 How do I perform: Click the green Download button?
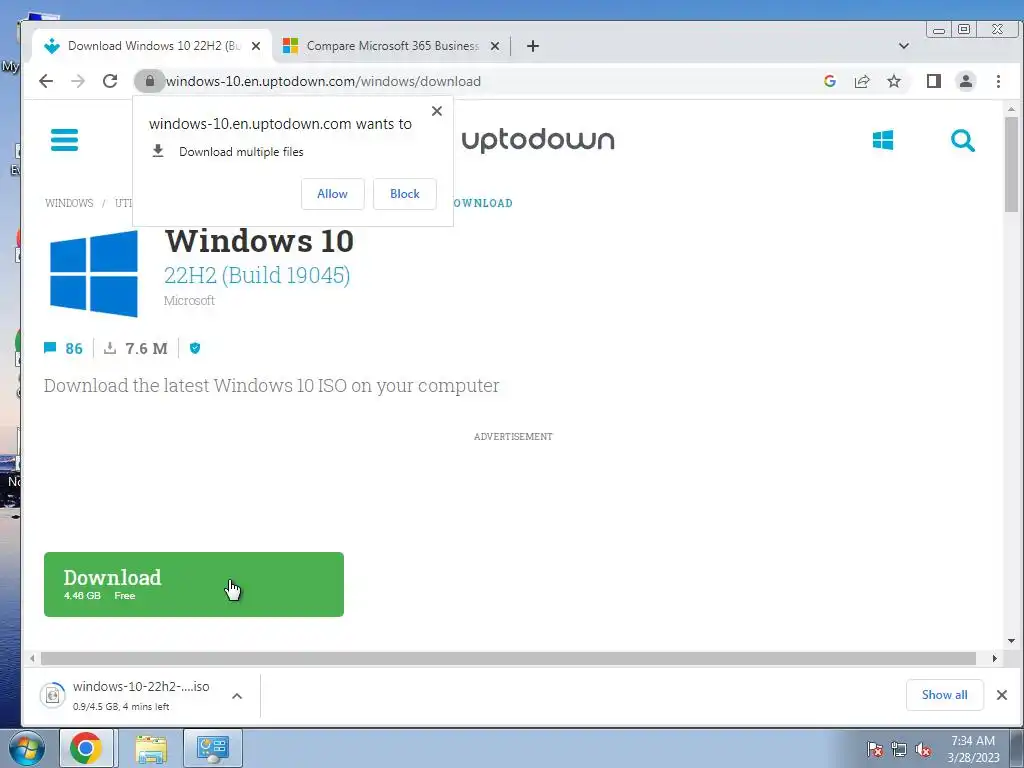pos(194,584)
